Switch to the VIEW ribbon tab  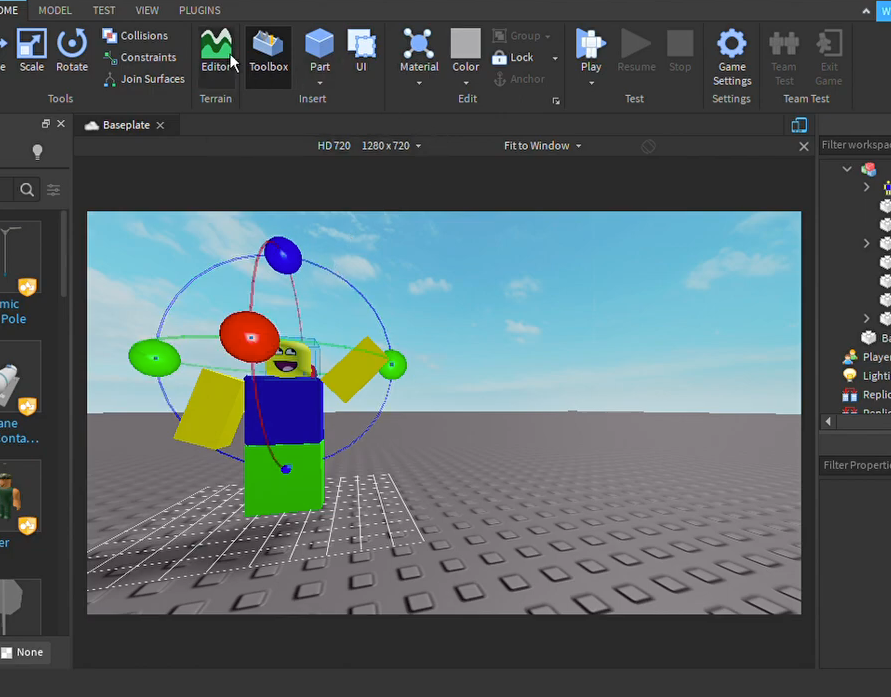tap(147, 10)
